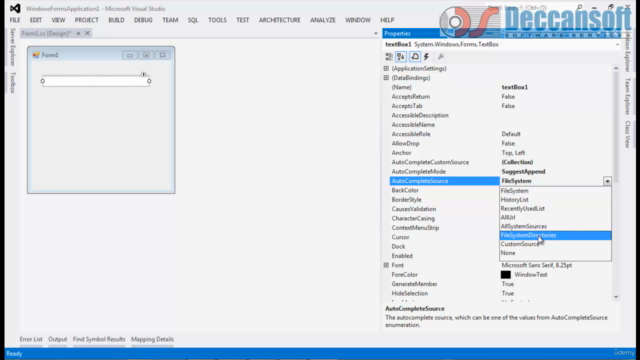The image size is (640, 360).
Task: Select the HideSelection property row
Action: tap(501, 293)
